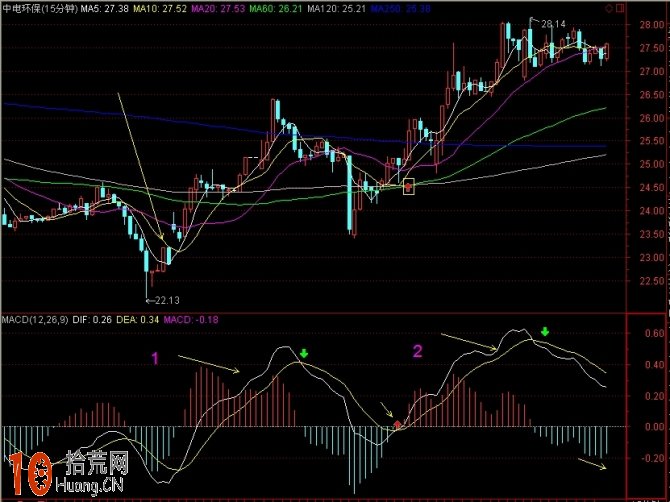This screenshot has height=502, width=670.
Task: Click the 0.00 MACD axis label
Action: 654,426
